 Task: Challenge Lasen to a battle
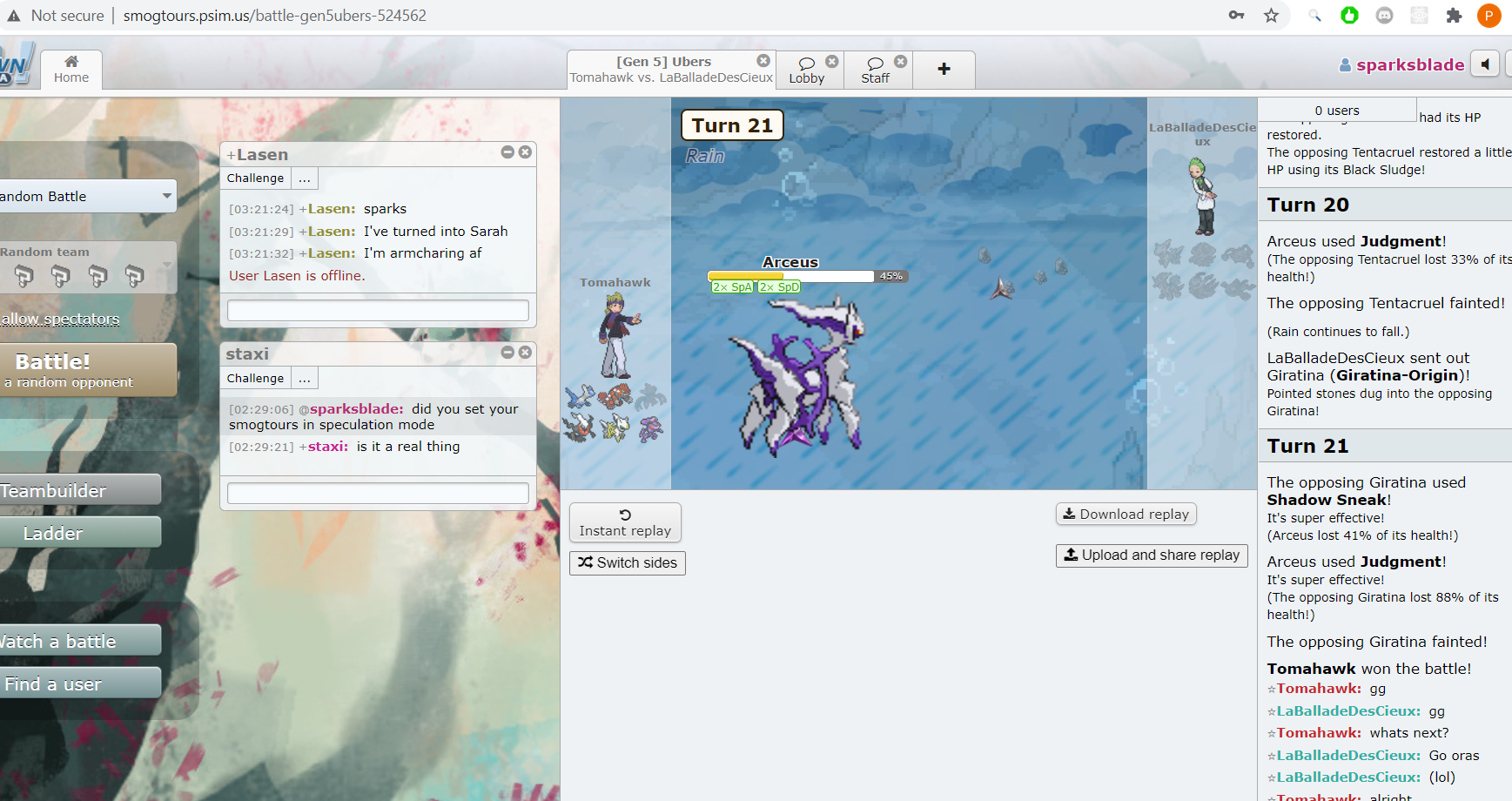[x=255, y=178]
